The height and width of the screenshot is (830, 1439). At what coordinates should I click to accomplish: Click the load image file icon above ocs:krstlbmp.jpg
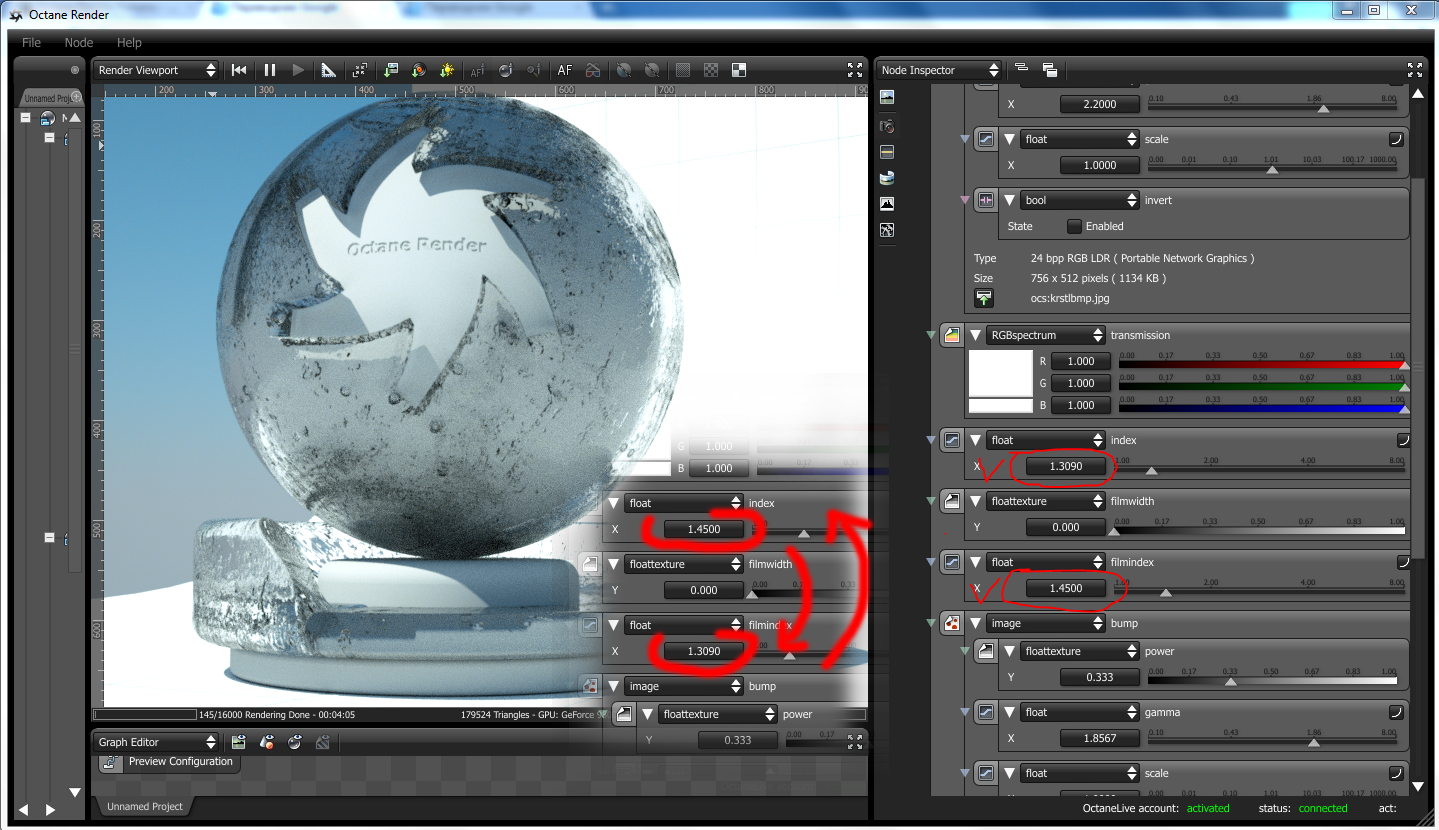985,298
